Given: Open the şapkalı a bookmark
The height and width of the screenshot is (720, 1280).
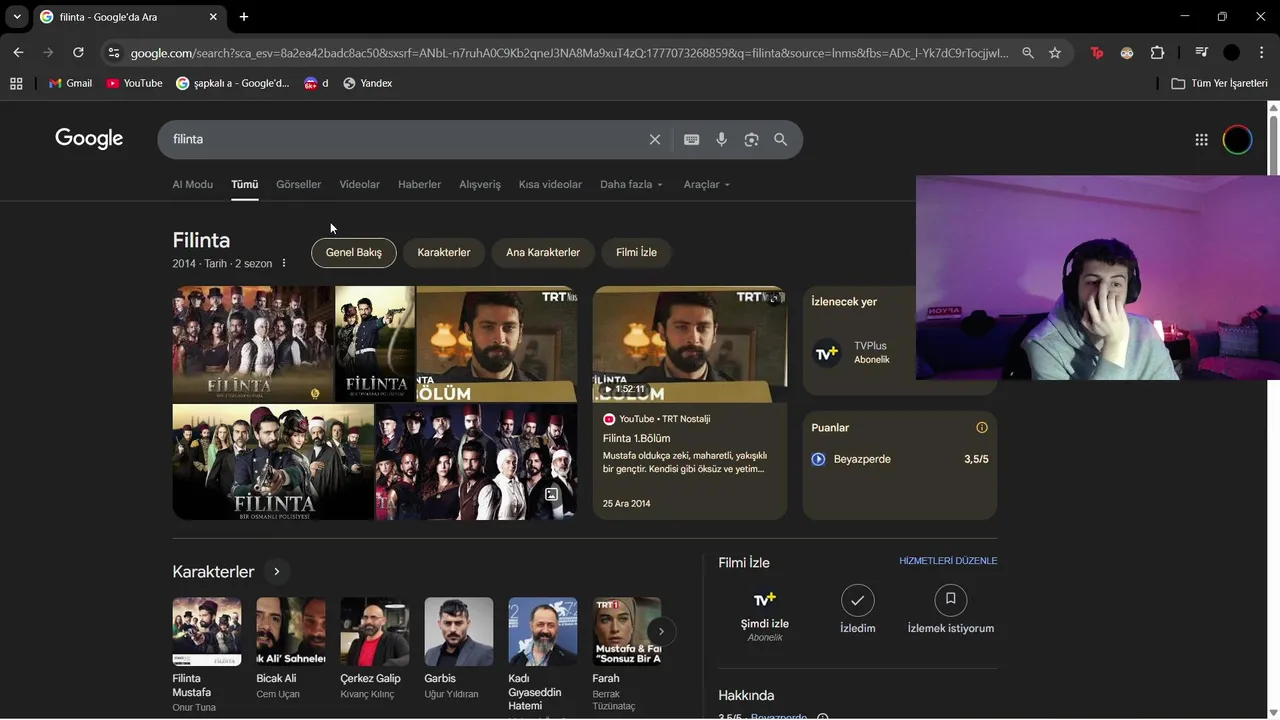Looking at the screenshot, I should point(233,83).
